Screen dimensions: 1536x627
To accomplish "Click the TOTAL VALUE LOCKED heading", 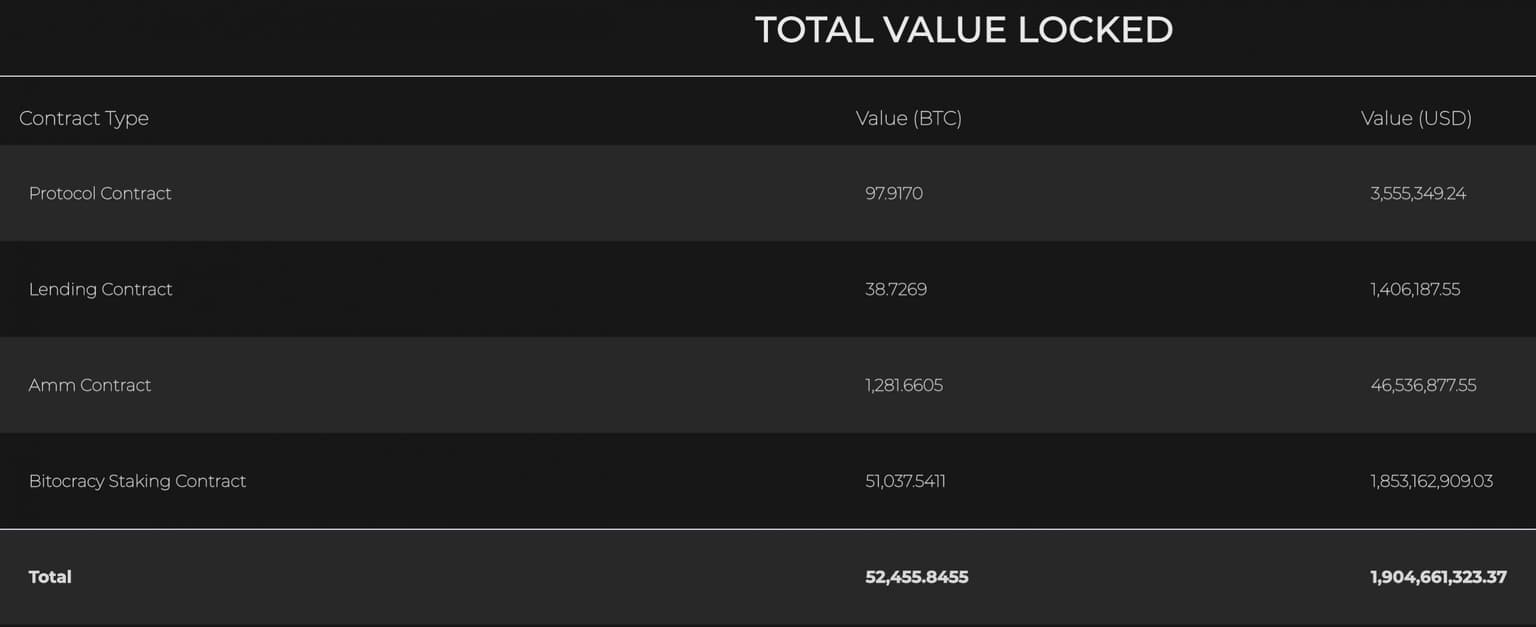I will (x=963, y=30).
